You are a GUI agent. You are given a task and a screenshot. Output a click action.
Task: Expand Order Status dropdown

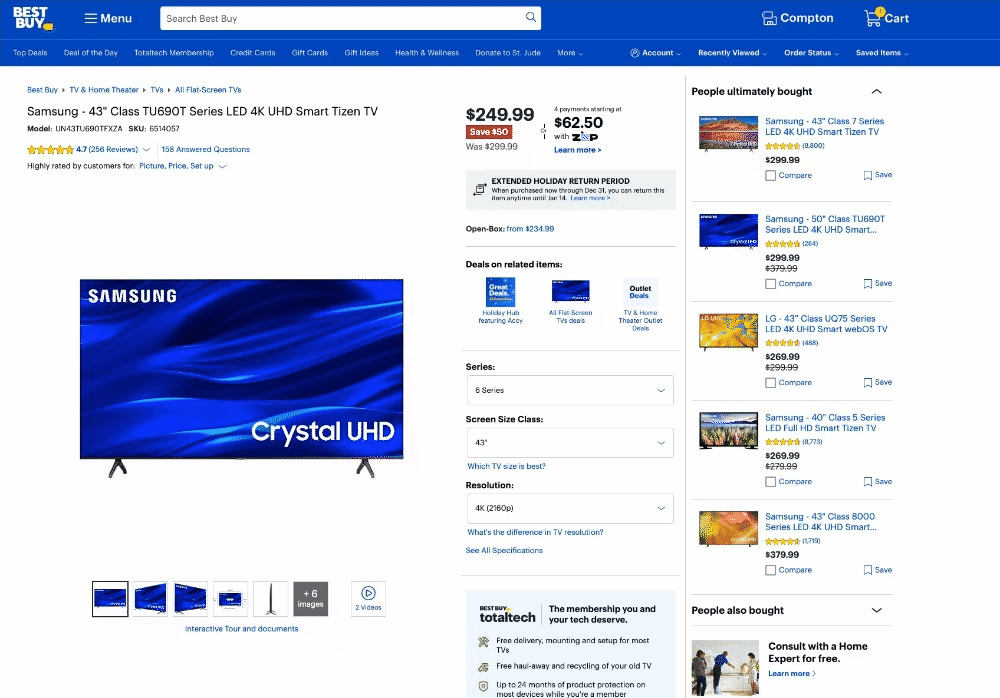(811, 53)
